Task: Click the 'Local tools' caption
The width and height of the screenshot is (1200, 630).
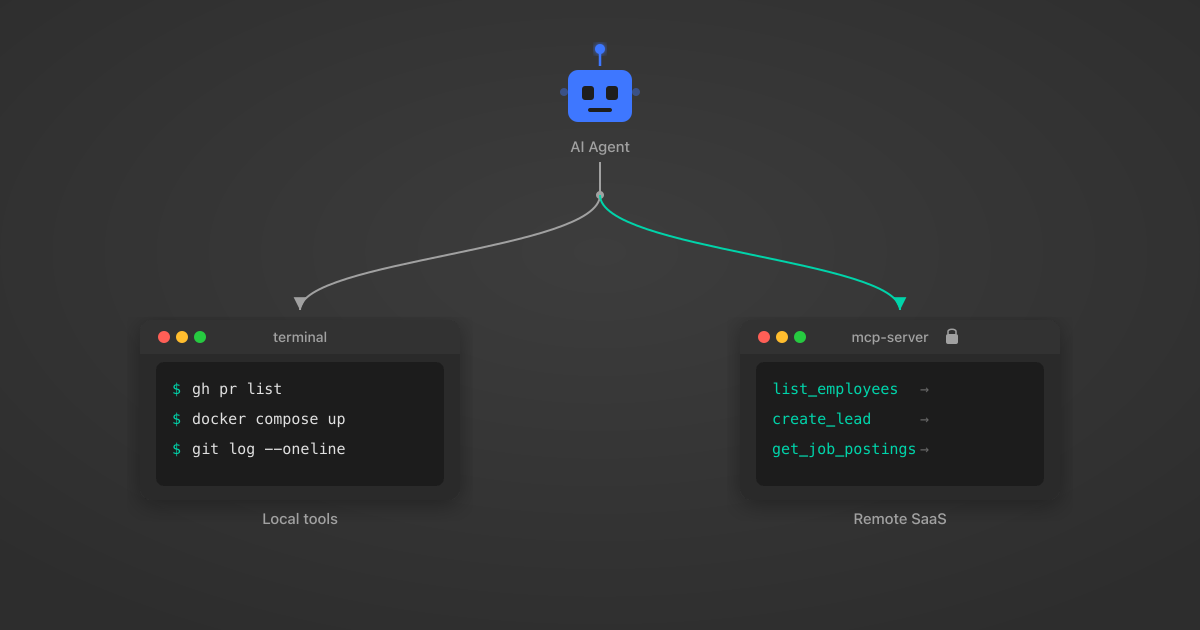Action: point(300,519)
